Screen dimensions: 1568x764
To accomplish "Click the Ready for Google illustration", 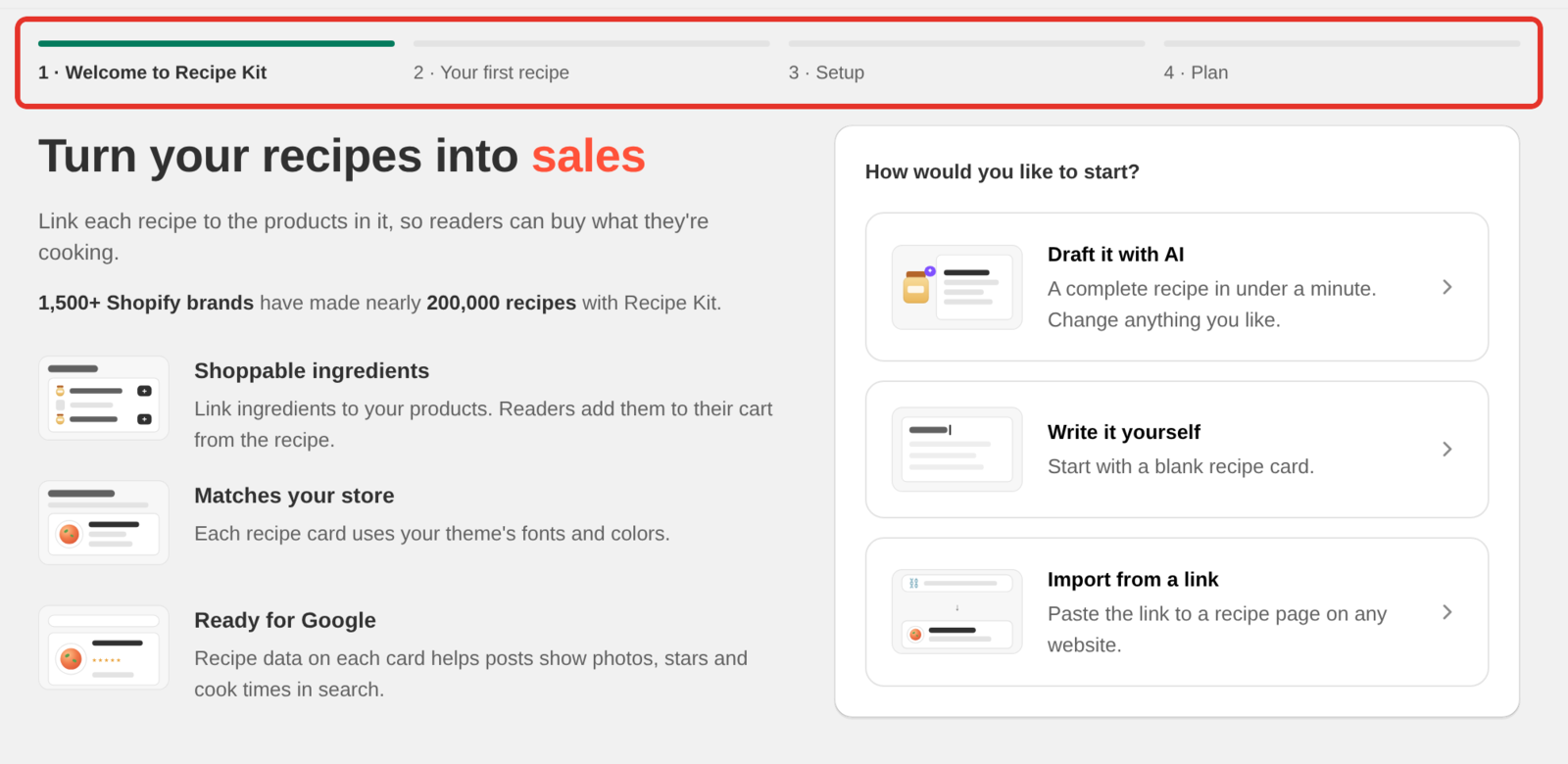I will tap(104, 647).
